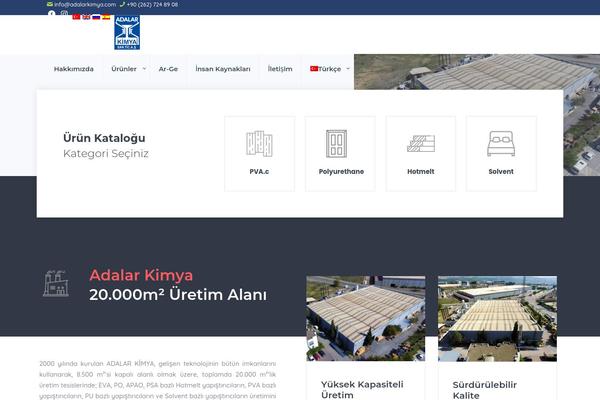Click the Kategori Seçiniz subtitle
Screen dimensions: 600x400
[106, 153]
